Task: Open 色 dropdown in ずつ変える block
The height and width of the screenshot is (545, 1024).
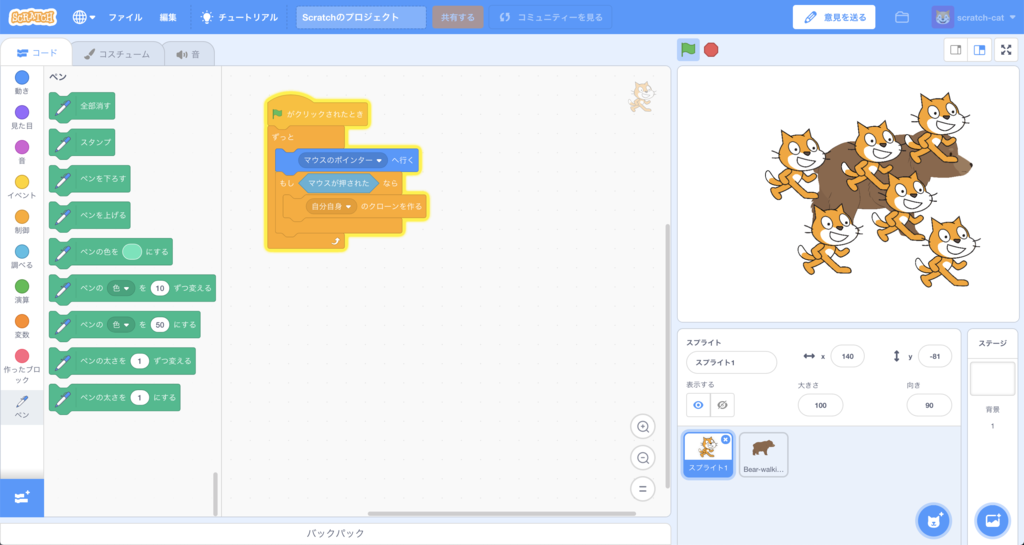Action: (x=121, y=288)
